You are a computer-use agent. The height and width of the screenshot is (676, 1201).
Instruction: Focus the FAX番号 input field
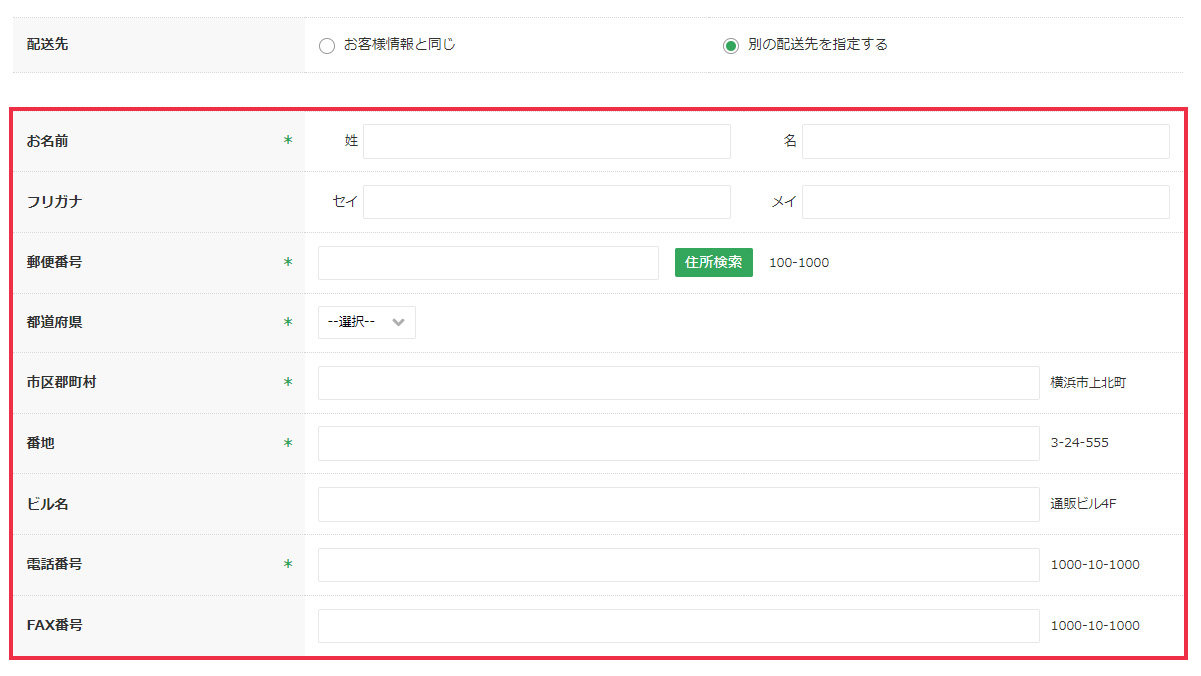coord(678,626)
